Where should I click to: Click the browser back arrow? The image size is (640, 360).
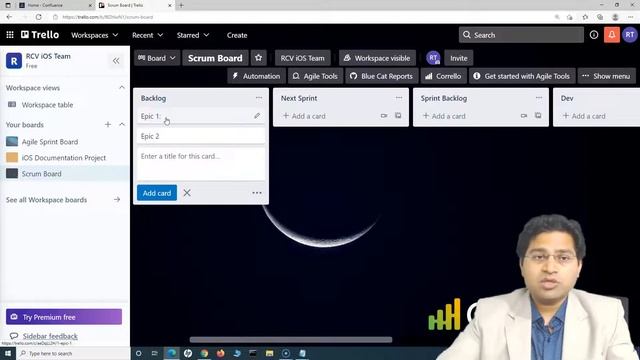point(9,17)
